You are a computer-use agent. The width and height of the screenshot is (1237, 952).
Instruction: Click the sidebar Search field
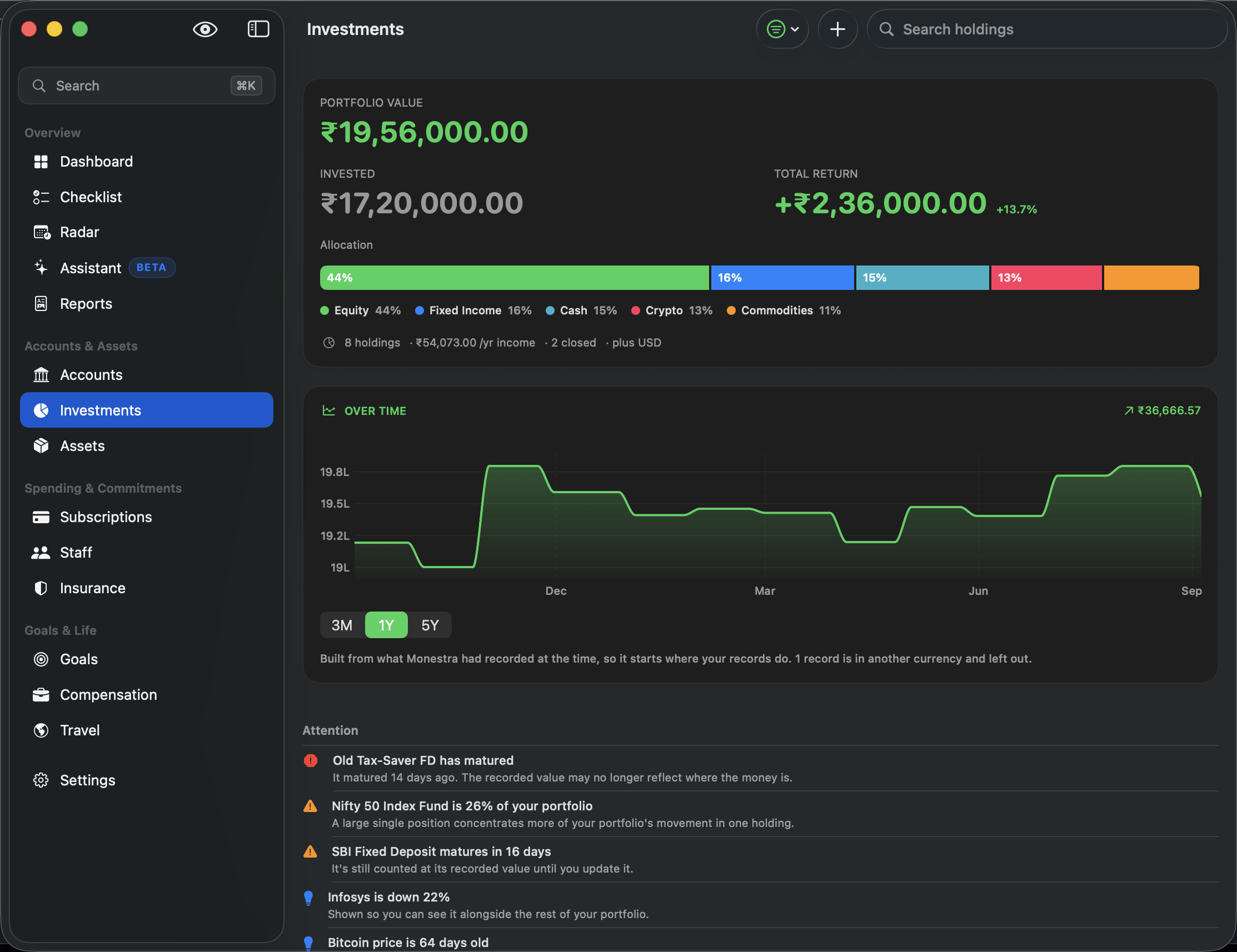(x=147, y=86)
